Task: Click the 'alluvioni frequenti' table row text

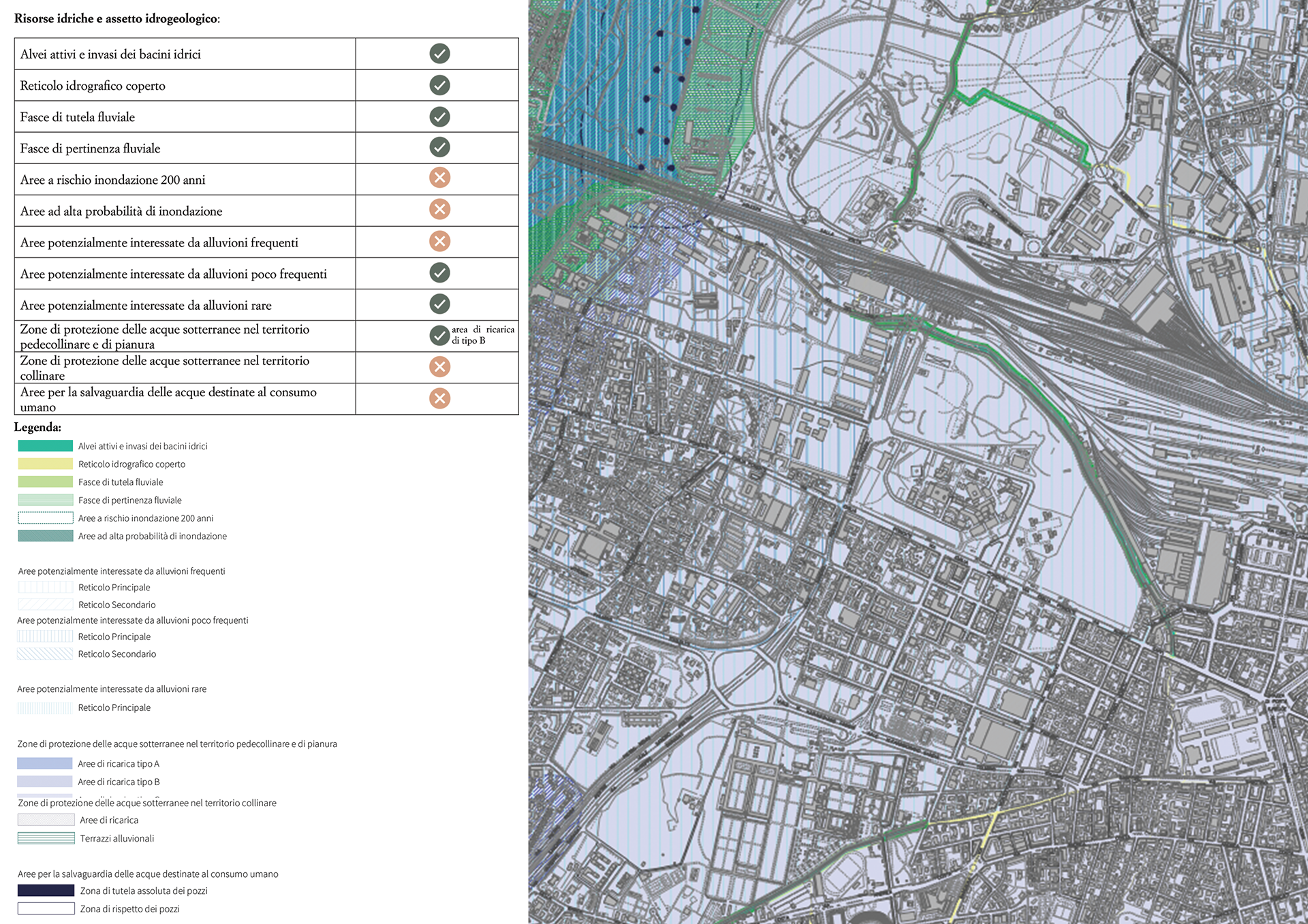Action: (x=159, y=242)
